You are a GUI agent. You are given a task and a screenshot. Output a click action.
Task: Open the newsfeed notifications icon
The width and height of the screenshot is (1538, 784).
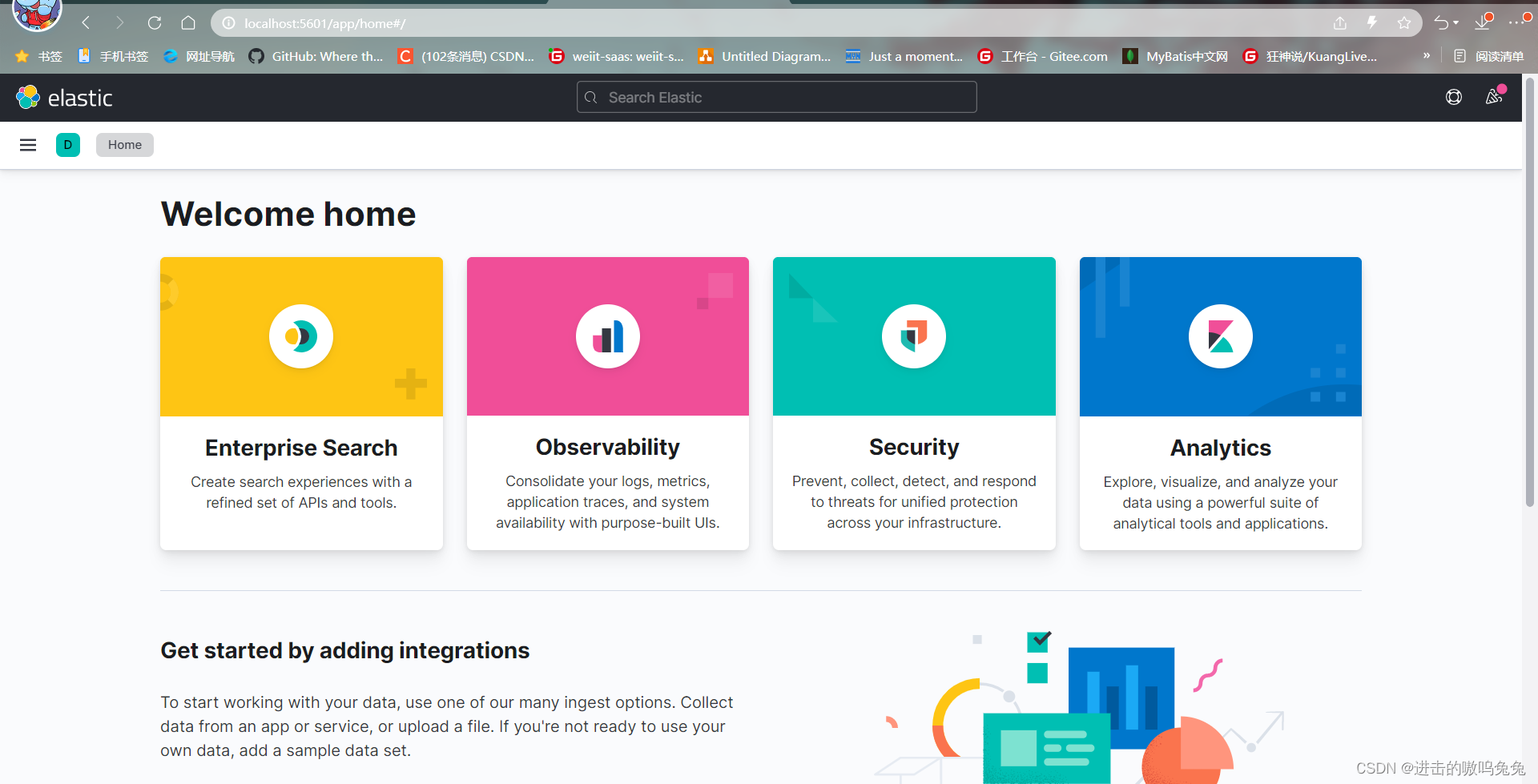click(x=1494, y=97)
